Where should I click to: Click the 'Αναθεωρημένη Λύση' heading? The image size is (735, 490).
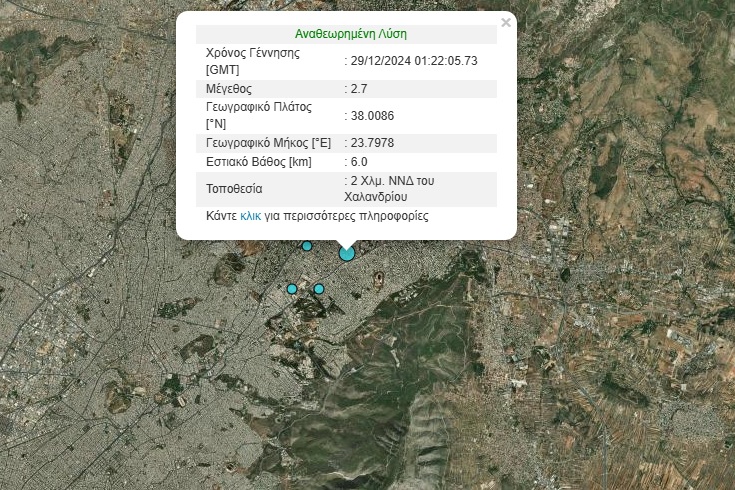pos(351,34)
